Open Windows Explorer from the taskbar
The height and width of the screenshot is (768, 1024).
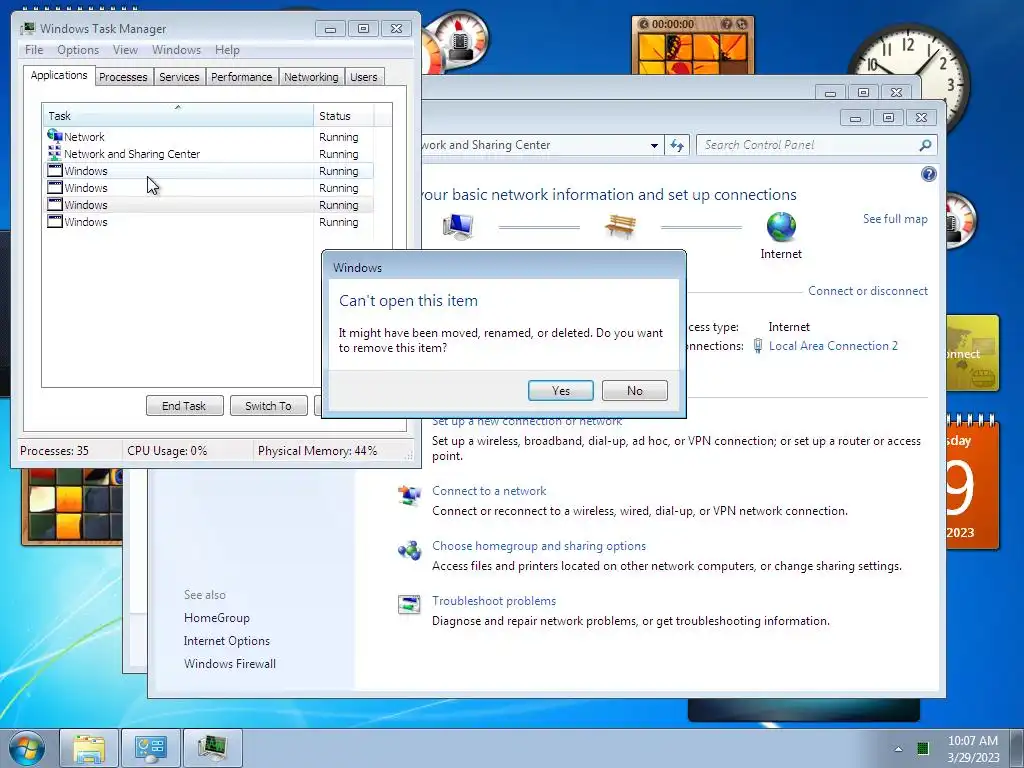click(x=89, y=748)
